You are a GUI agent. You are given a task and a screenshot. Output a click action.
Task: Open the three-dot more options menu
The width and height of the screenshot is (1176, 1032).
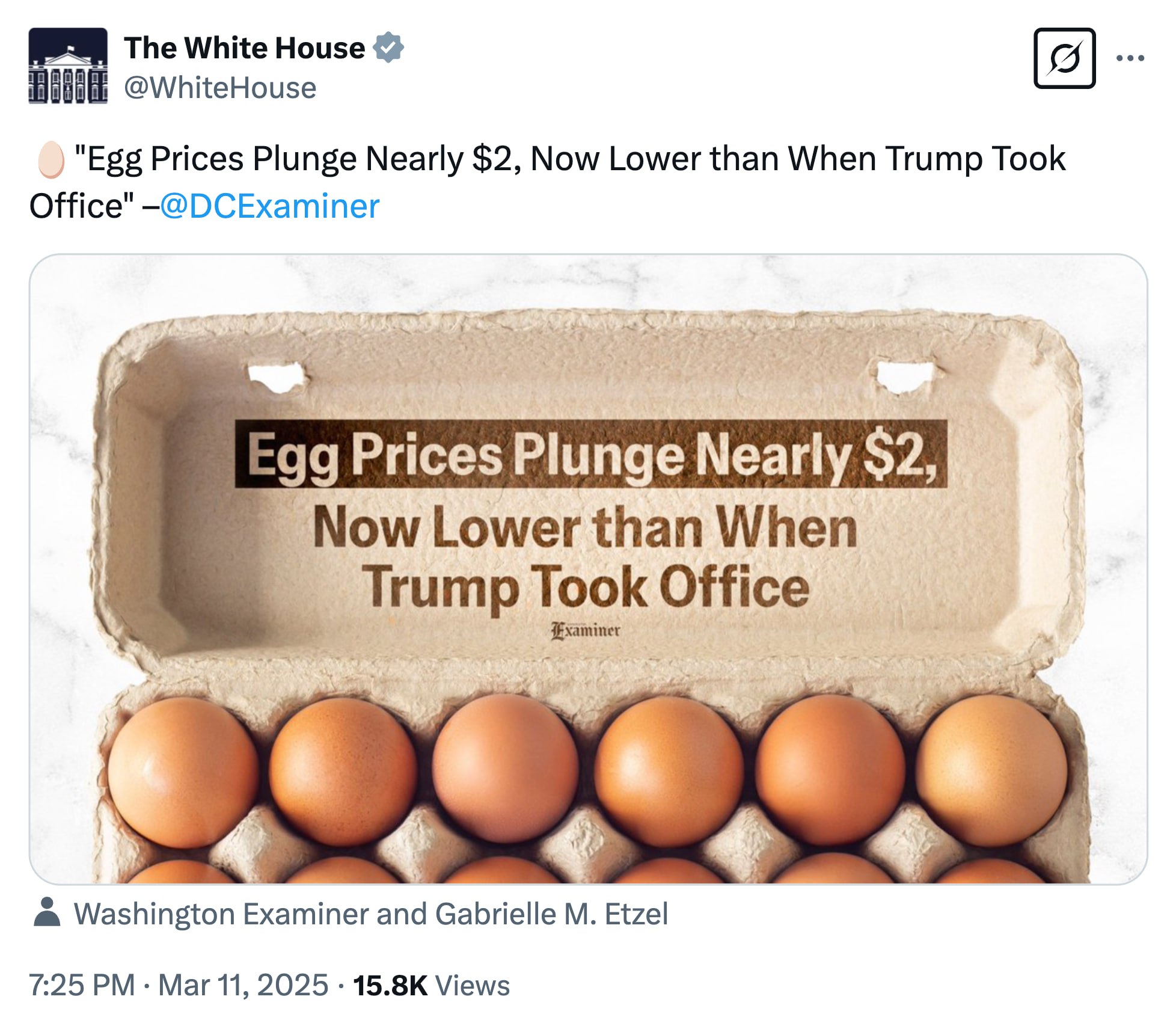click(1130, 58)
